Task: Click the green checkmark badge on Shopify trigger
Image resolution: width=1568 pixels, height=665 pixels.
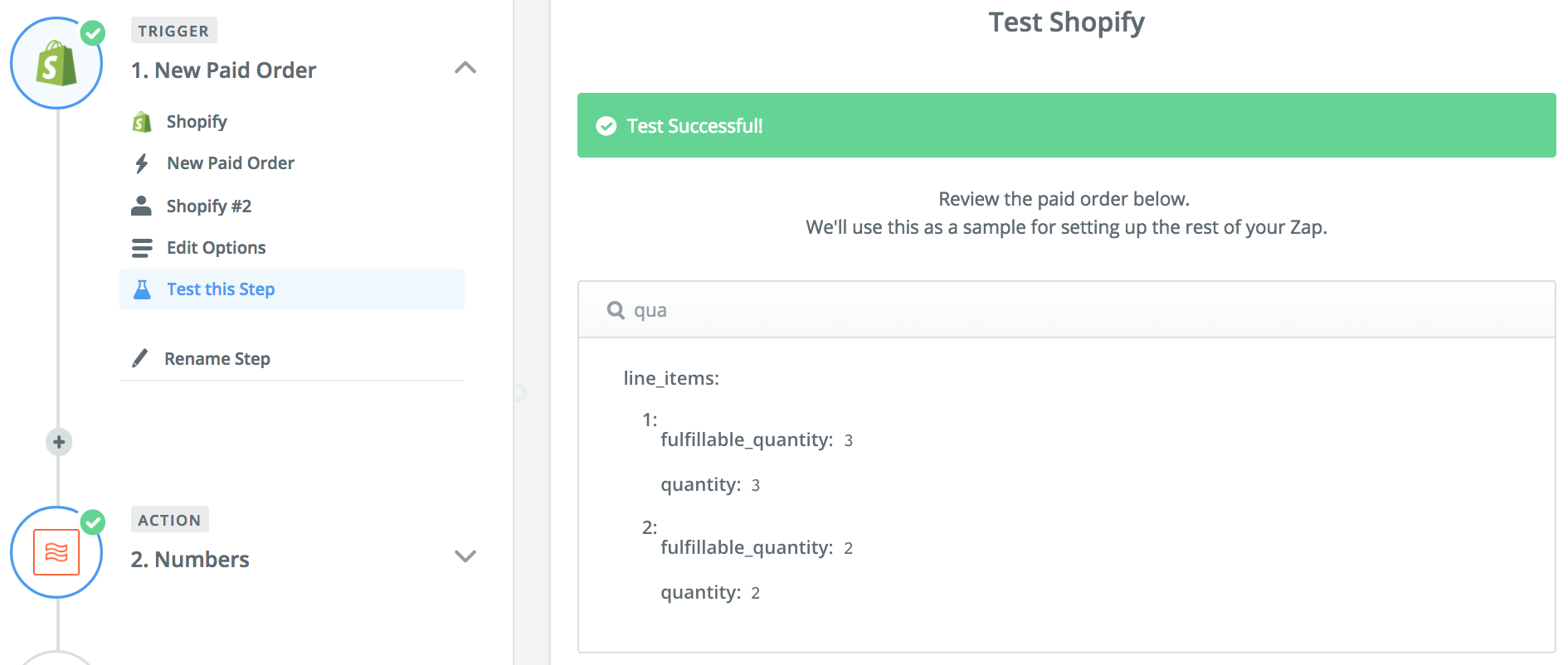Action: coord(93,33)
